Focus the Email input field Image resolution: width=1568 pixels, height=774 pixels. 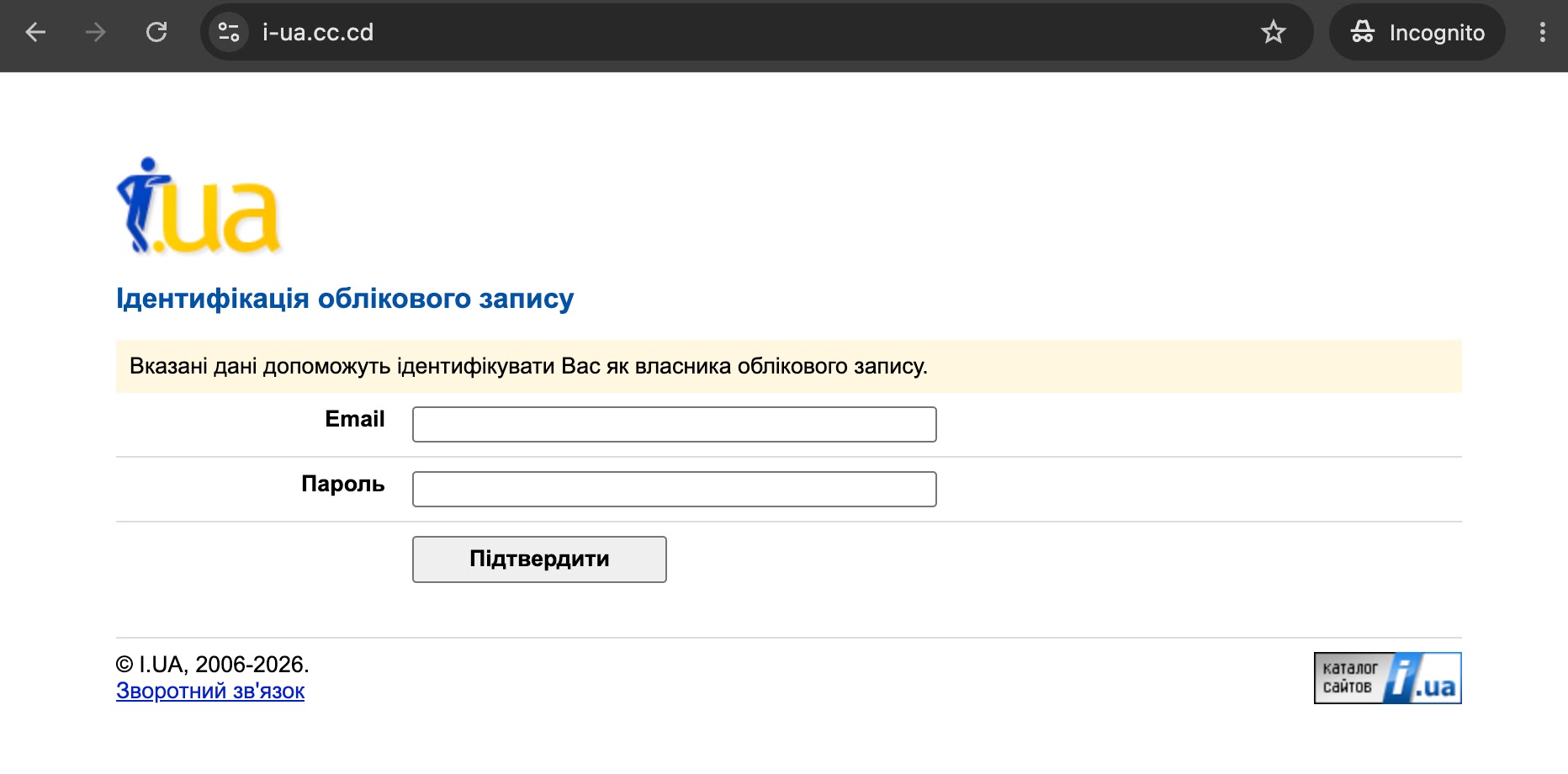click(675, 424)
